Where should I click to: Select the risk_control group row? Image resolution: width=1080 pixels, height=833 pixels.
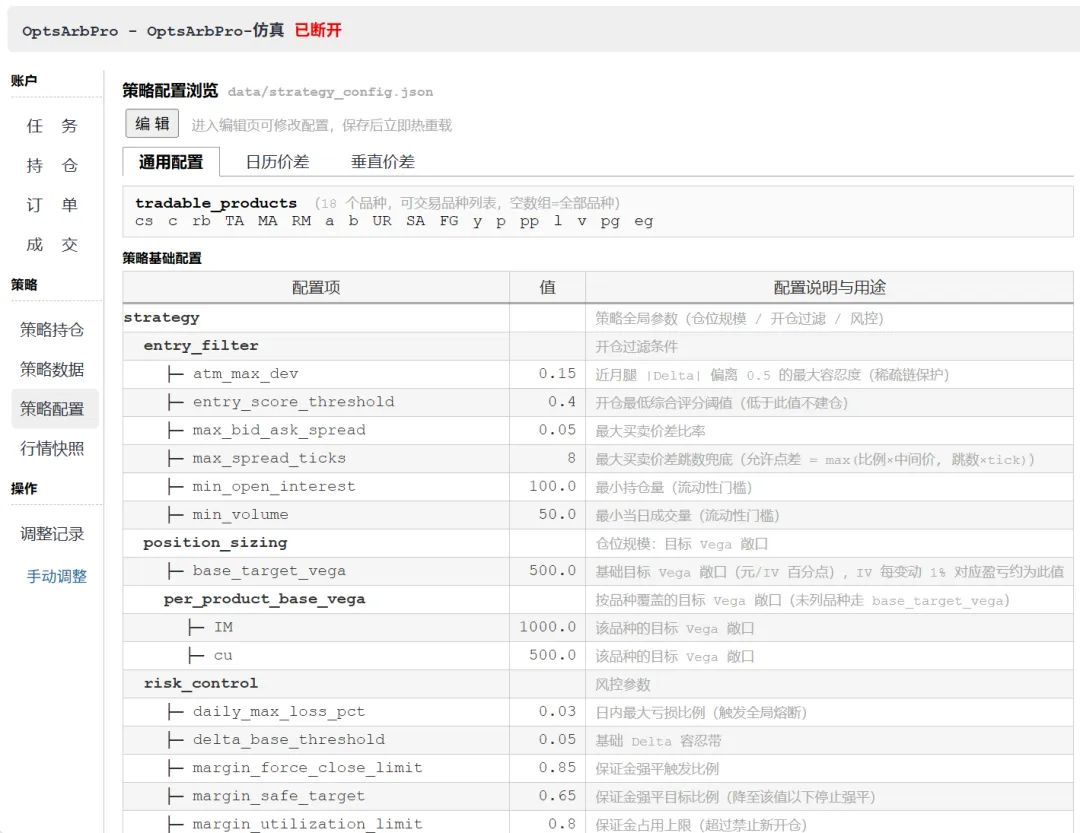pyautogui.click(x=598, y=683)
